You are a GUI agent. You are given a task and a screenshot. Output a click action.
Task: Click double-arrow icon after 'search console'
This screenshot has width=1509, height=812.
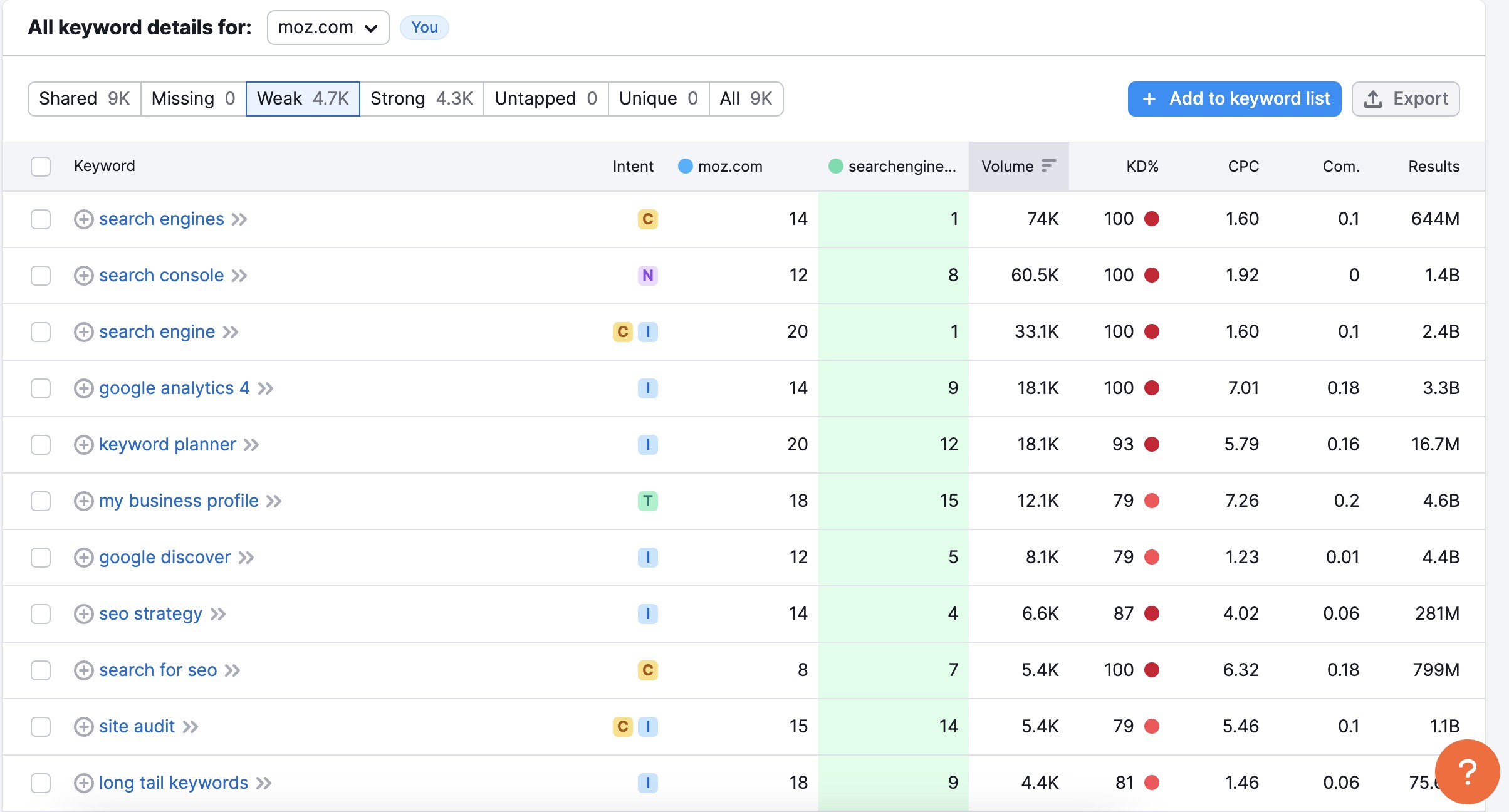[x=239, y=276]
